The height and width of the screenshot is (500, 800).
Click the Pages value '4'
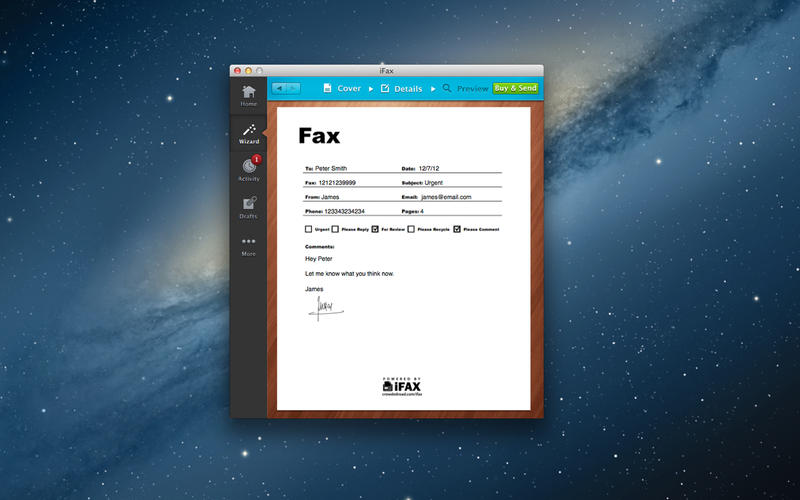422,211
